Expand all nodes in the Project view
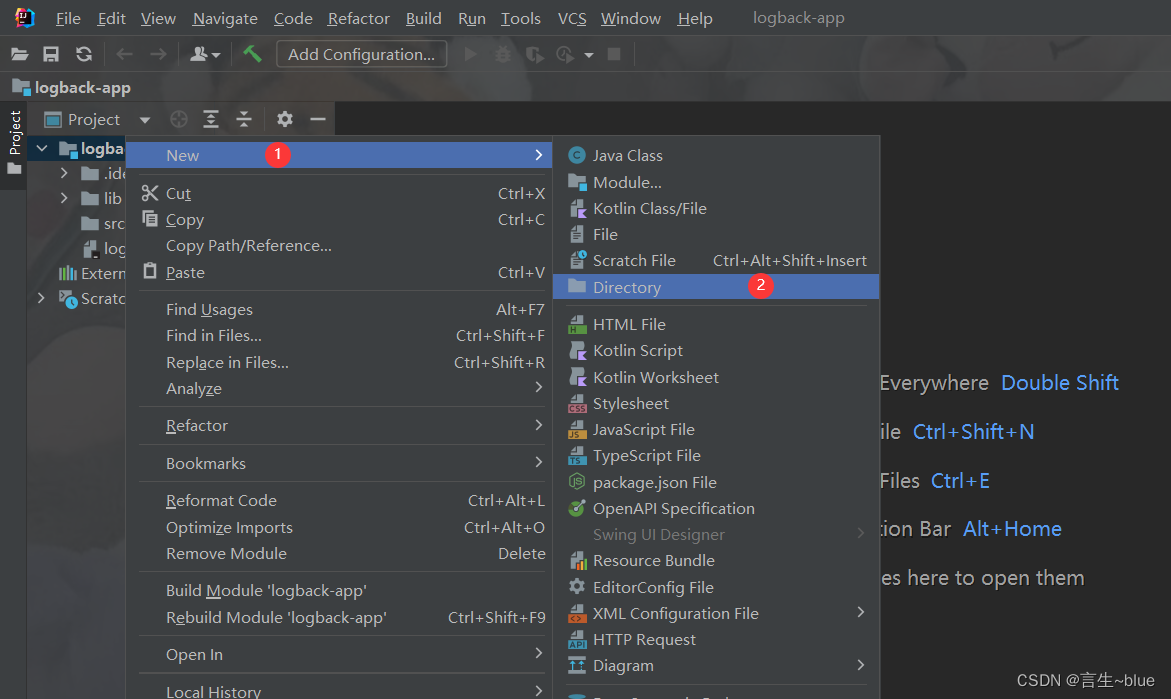Viewport: 1171px width, 699px height. [x=210, y=118]
